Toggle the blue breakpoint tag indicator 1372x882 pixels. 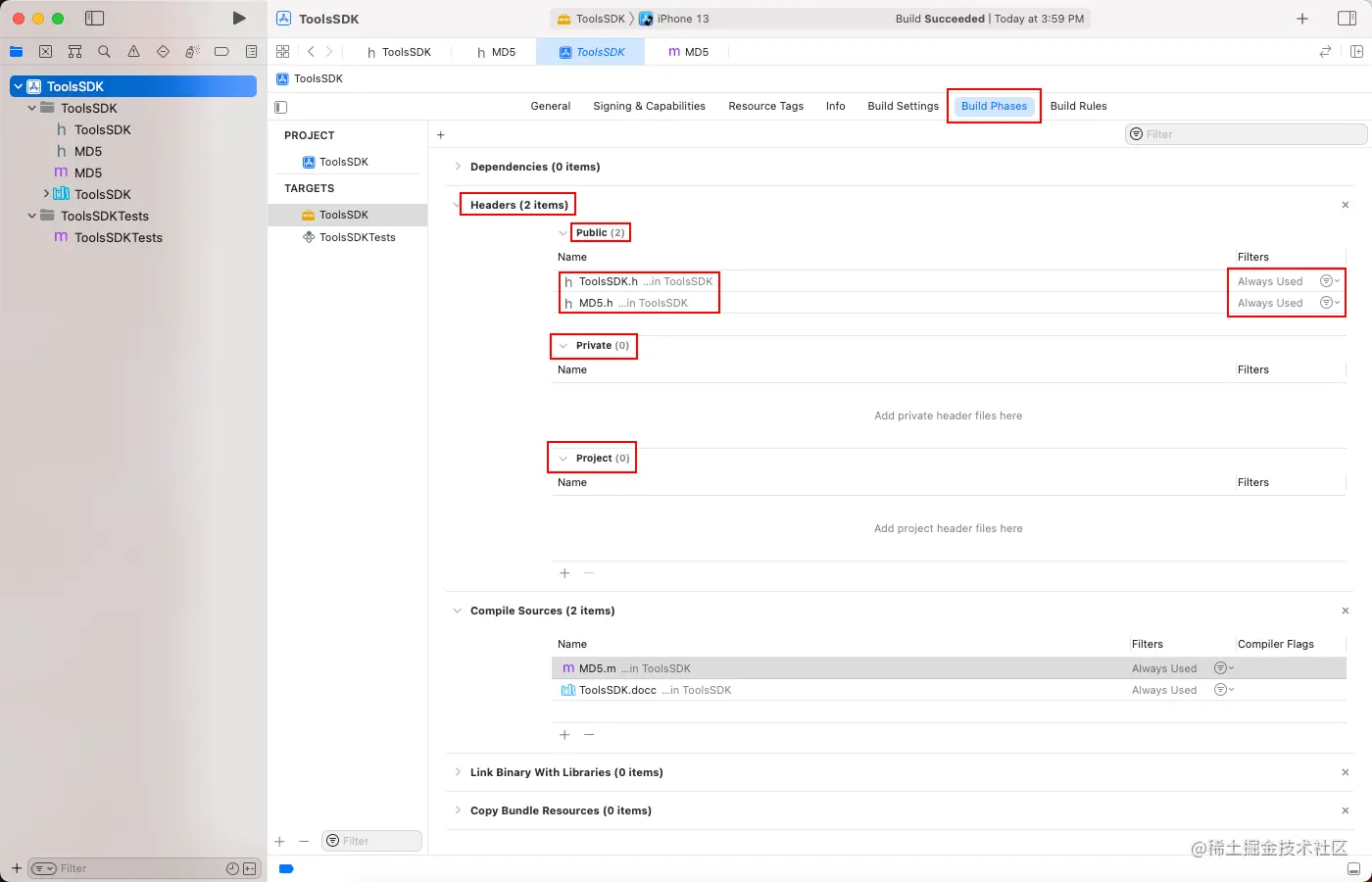click(286, 868)
